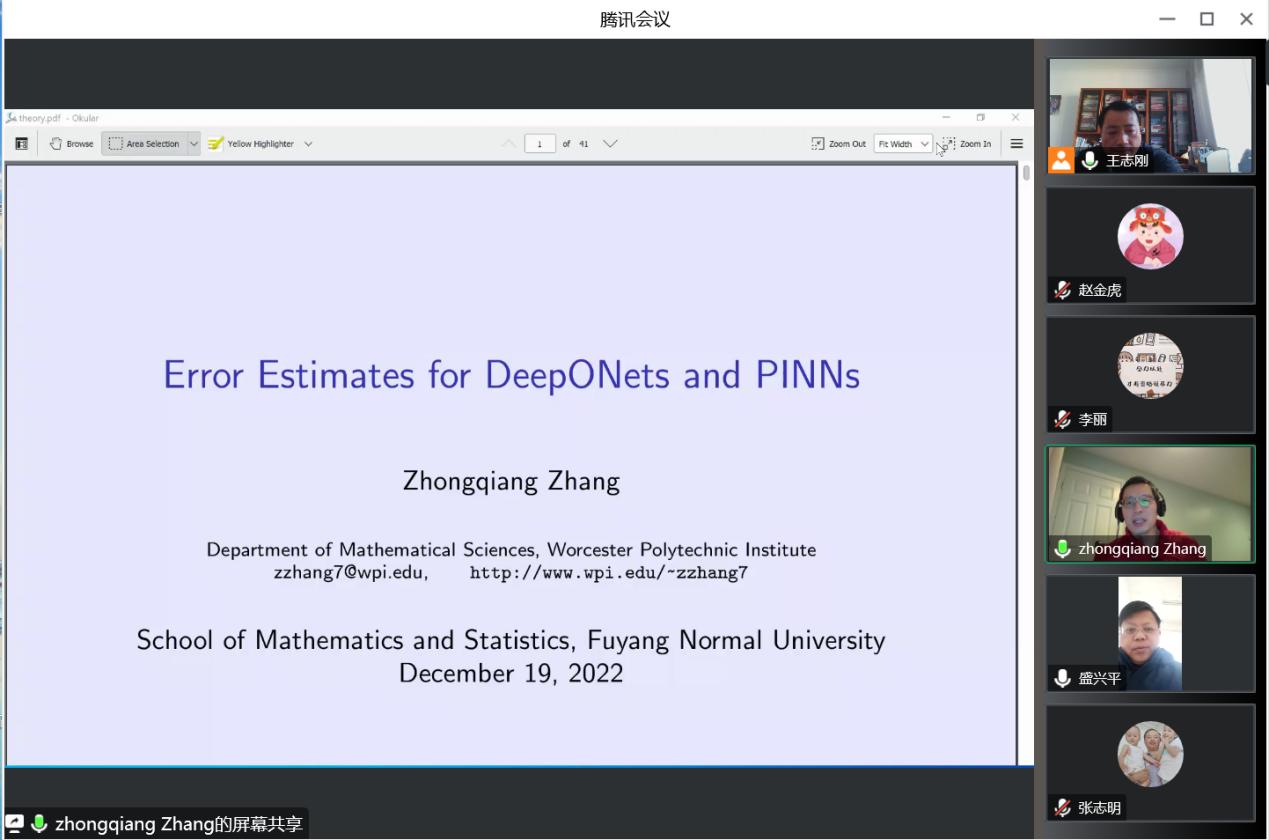Screen dimensions: 1269x840
Task: Click the Zoom In button
Action: pos(967,144)
